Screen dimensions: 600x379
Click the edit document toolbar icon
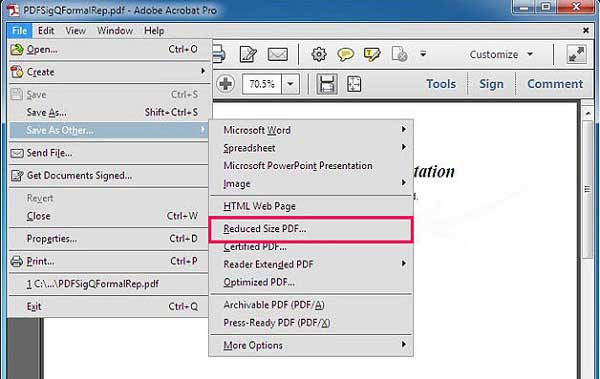248,54
